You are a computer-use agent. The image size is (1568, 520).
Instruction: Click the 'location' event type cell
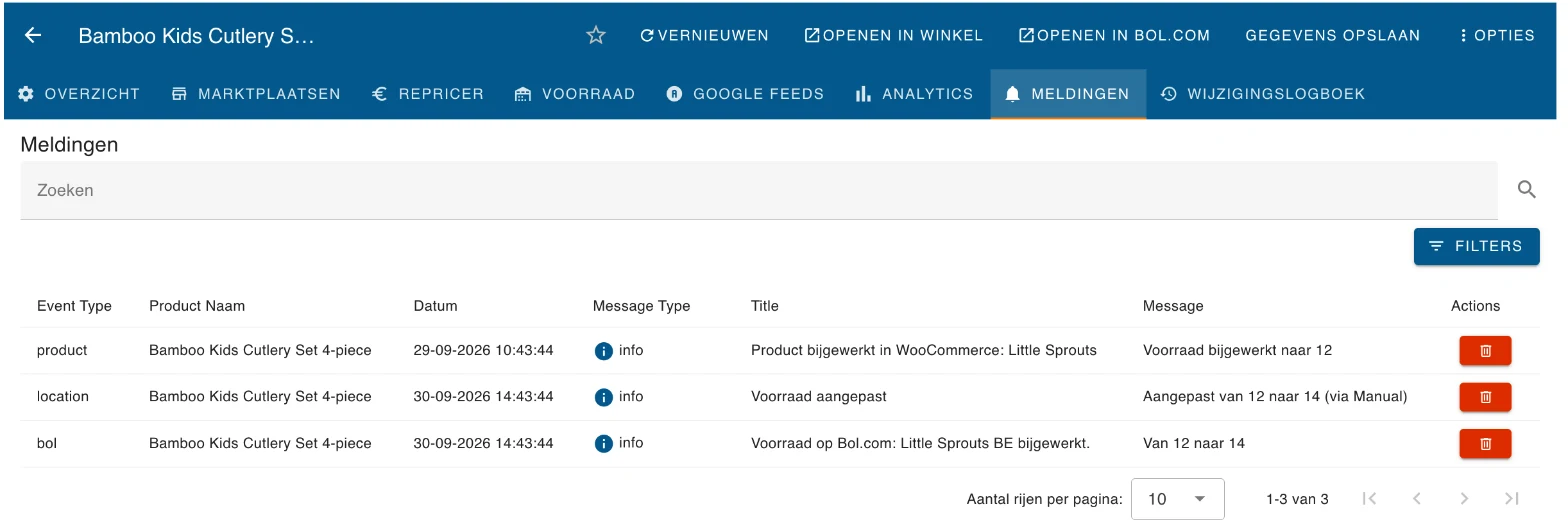point(63,397)
